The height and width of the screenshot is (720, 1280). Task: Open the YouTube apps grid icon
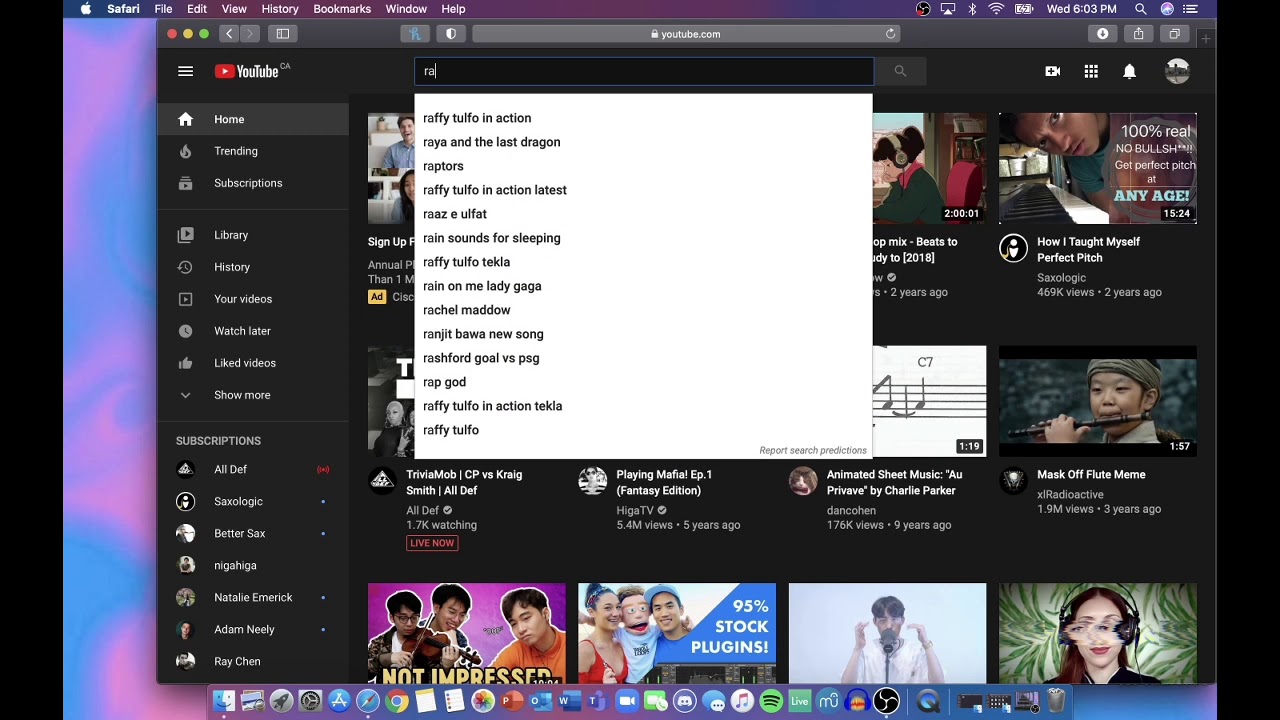pos(1091,71)
